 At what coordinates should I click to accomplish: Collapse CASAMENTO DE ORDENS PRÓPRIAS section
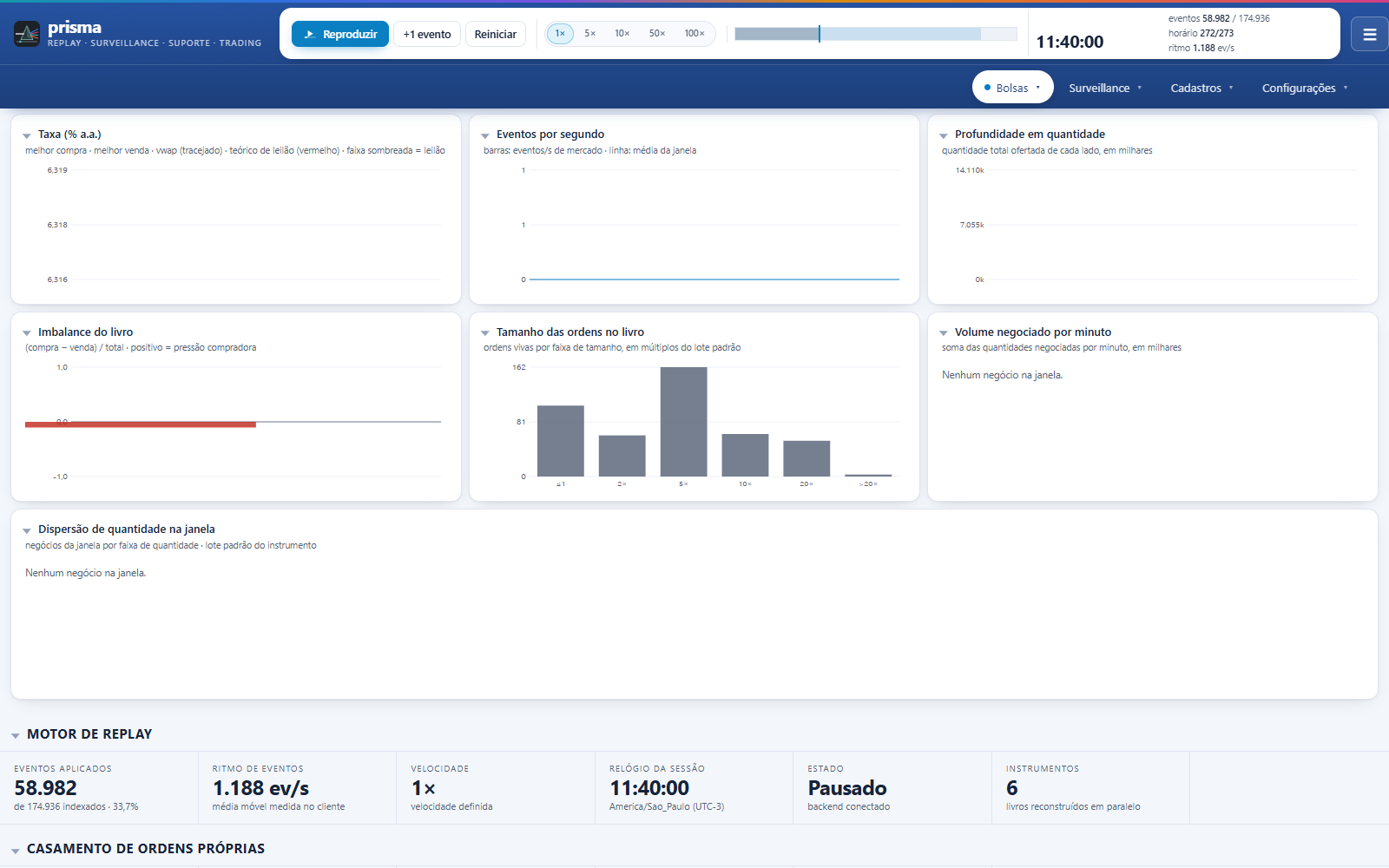pyautogui.click(x=16, y=850)
